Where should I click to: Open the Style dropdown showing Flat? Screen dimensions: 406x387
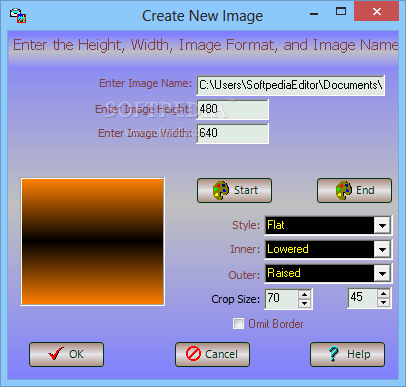pos(382,225)
